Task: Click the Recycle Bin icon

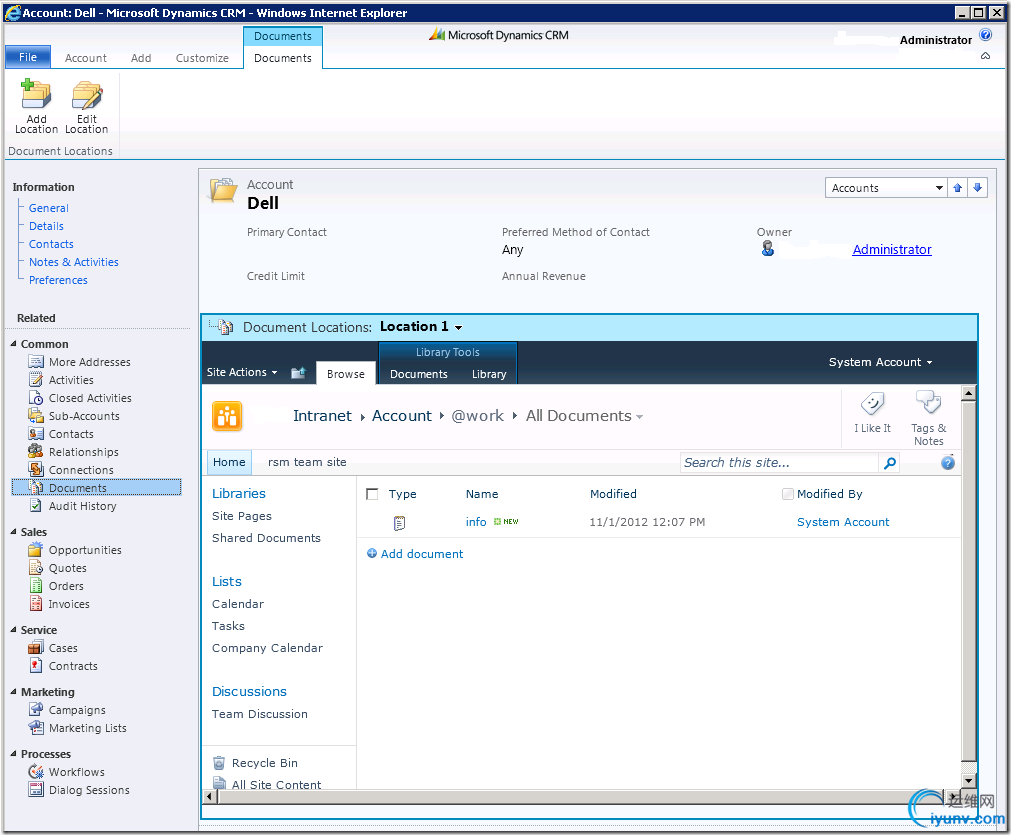Action: pyautogui.click(x=219, y=763)
